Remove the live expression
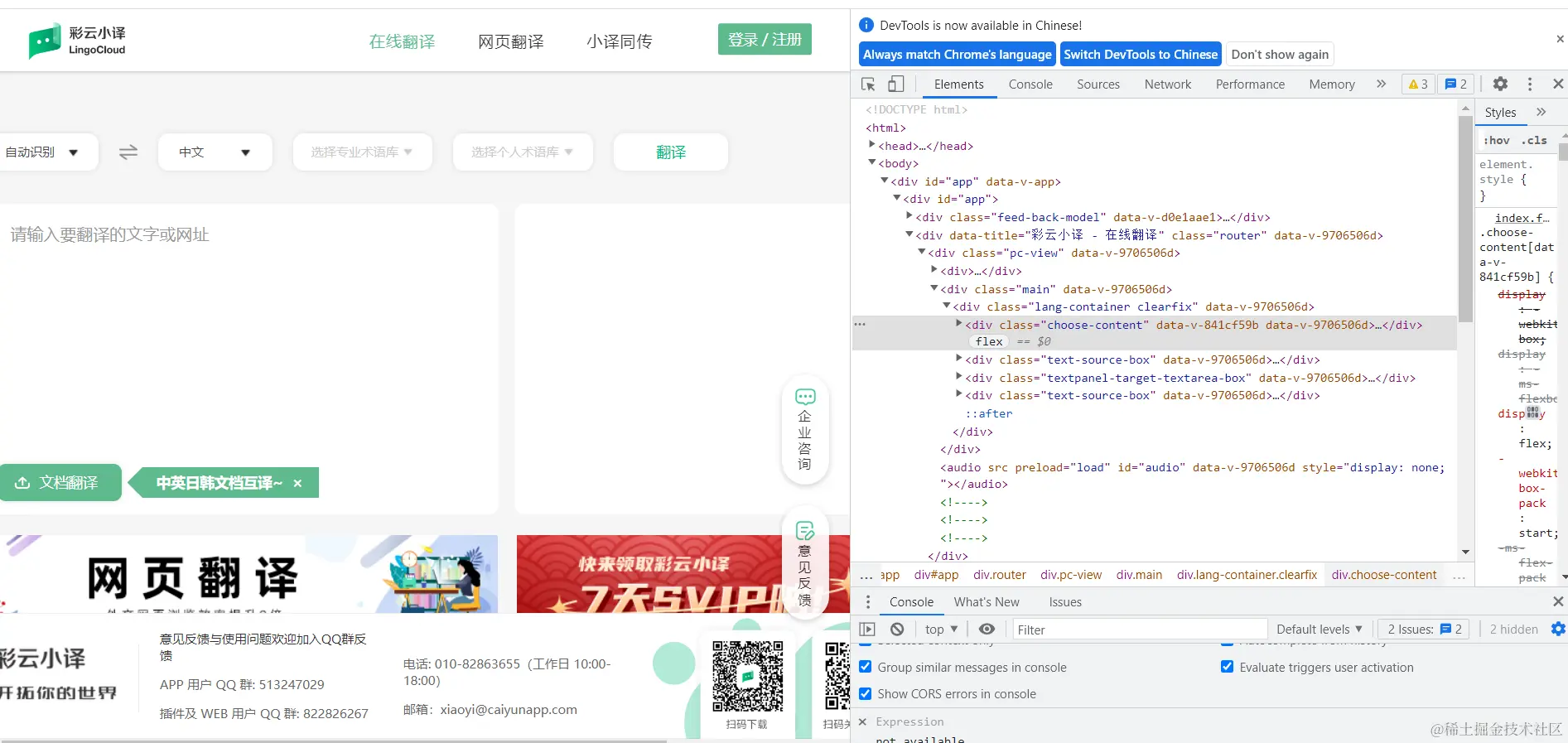Image resolution: width=1568 pixels, height=743 pixels. coord(862,722)
